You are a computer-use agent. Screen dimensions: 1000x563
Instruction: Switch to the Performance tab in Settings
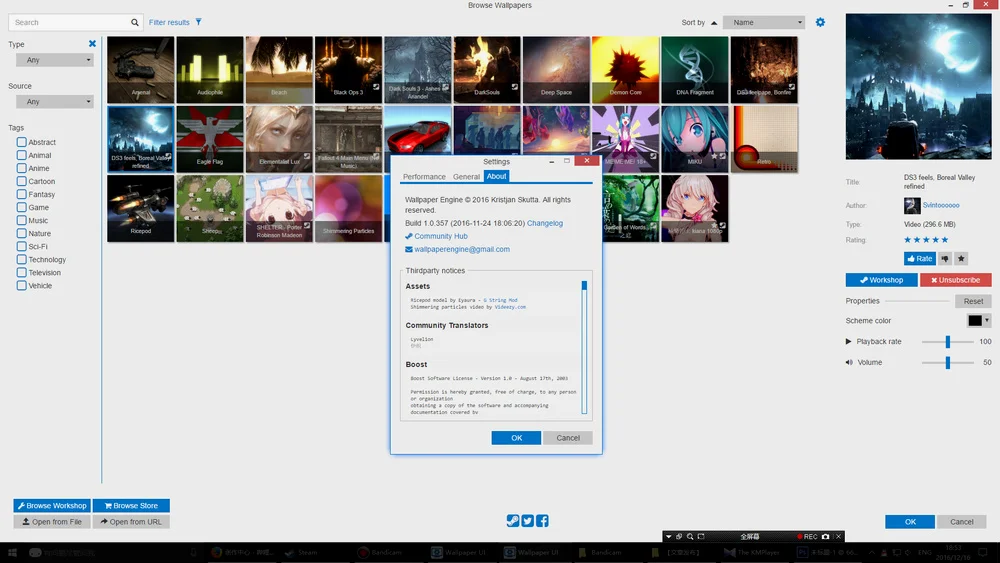424,177
